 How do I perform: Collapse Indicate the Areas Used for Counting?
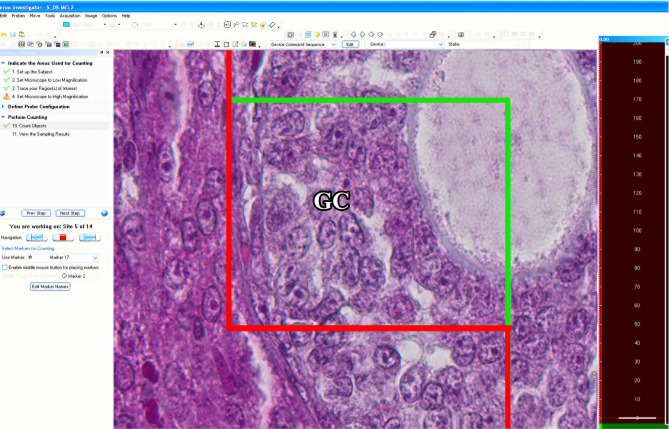tap(3, 63)
